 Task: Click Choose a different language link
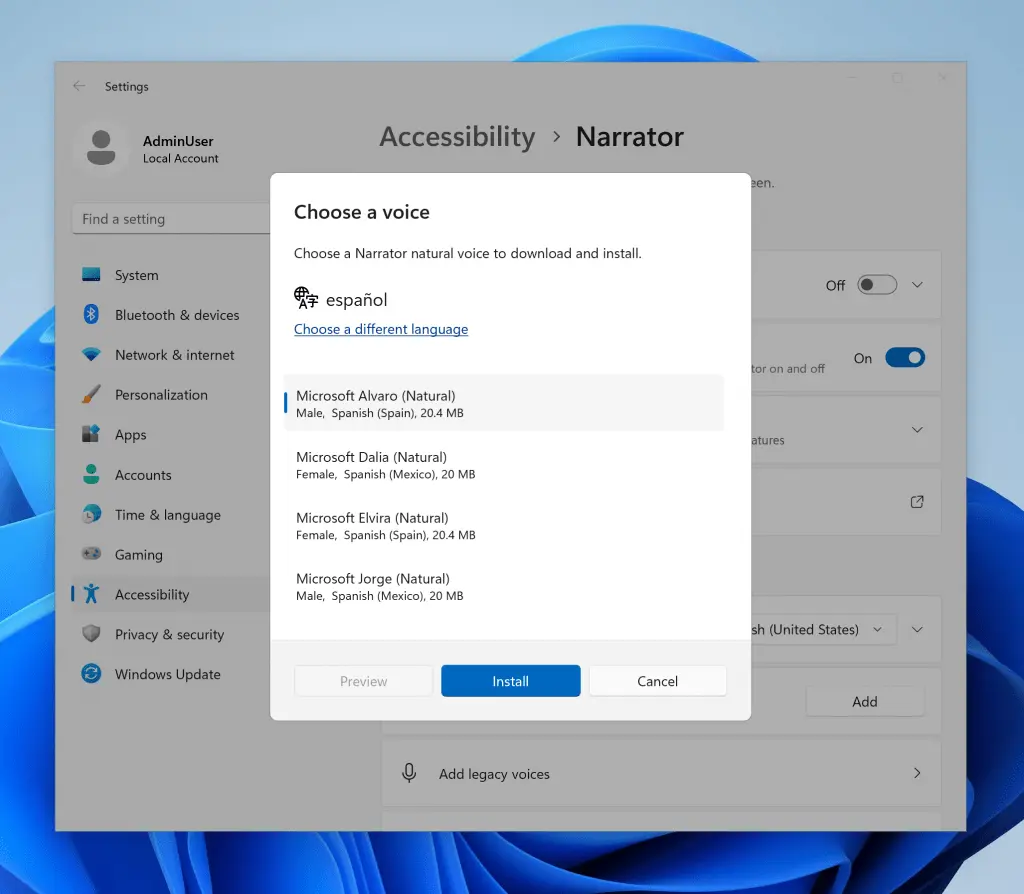click(x=381, y=329)
